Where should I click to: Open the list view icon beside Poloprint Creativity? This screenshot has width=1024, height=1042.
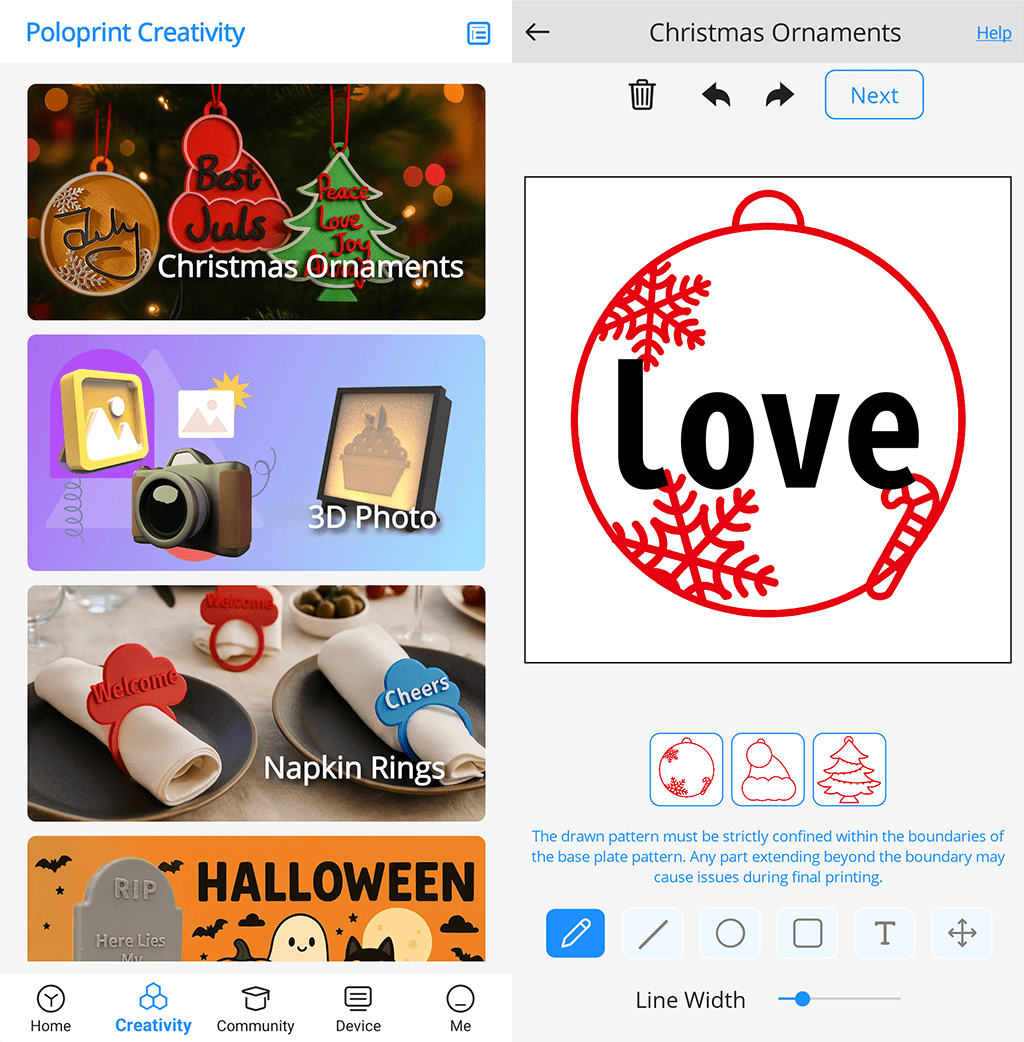[478, 33]
